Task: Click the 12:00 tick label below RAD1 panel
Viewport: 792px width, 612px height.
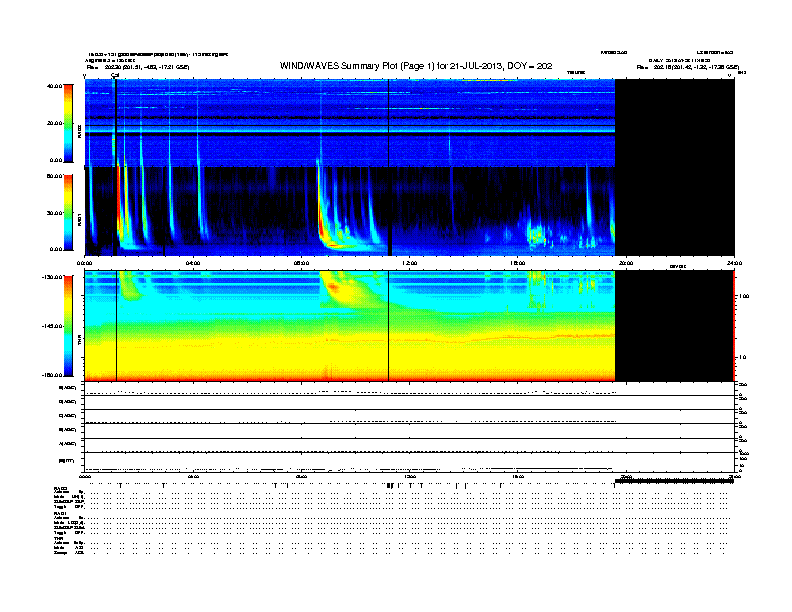Action: [410, 263]
